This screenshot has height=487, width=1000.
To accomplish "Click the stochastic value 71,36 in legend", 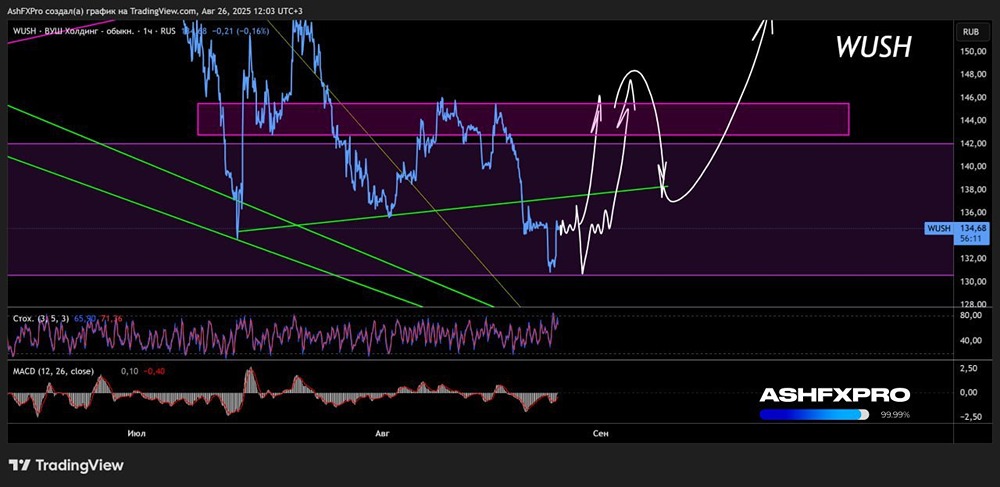I will pyautogui.click(x=110, y=317).
